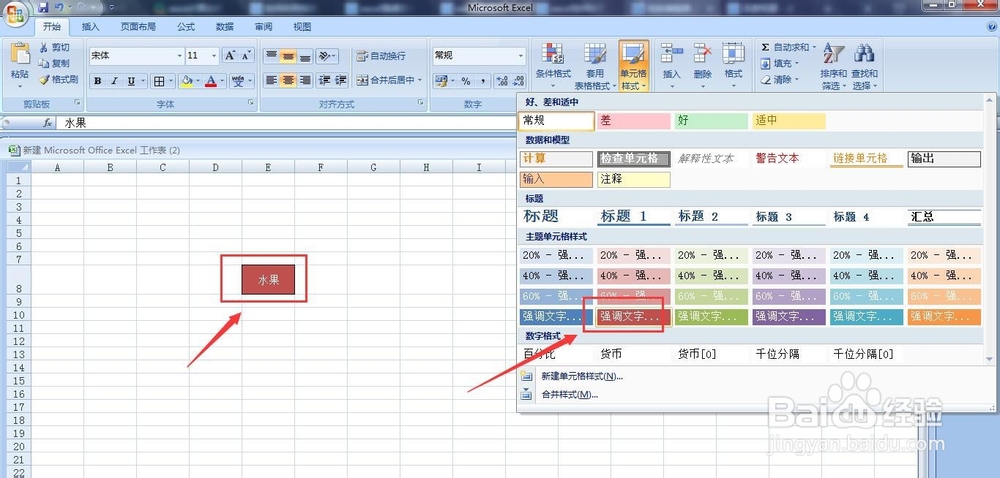Image resolution: width=1000 pixels, height=478 pixels.
Task: Collapse the 单元格样式 cell styles gallery
Action: pos(633,67)
